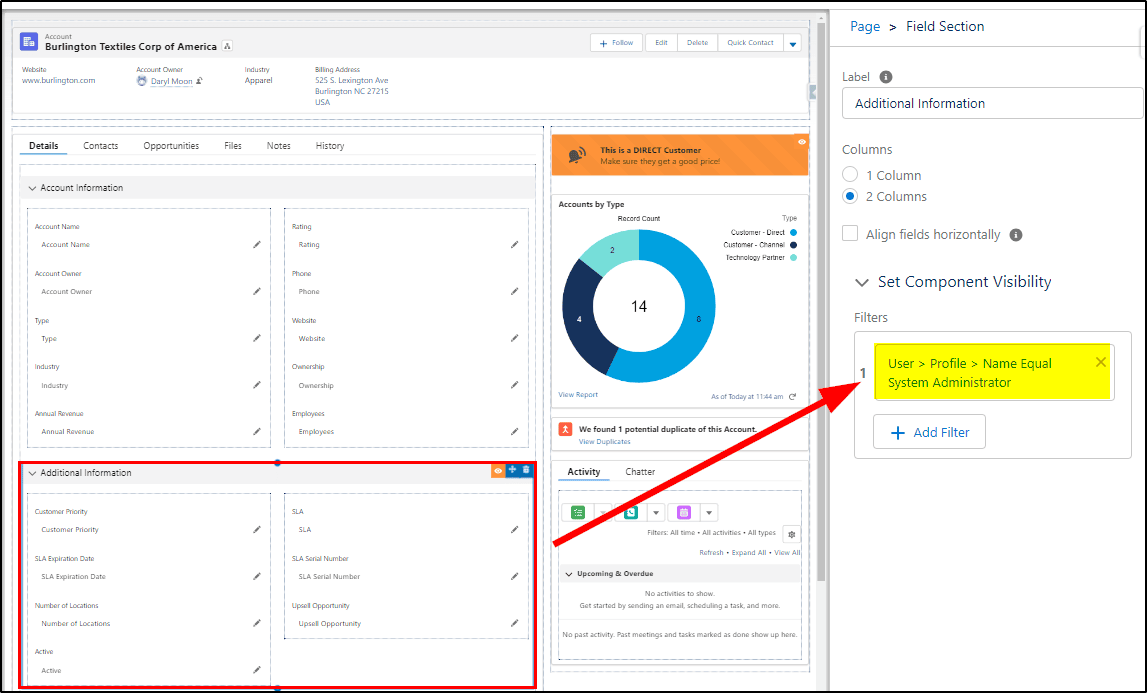Choose the 2 Columns radio option

[x=850, y=196]
